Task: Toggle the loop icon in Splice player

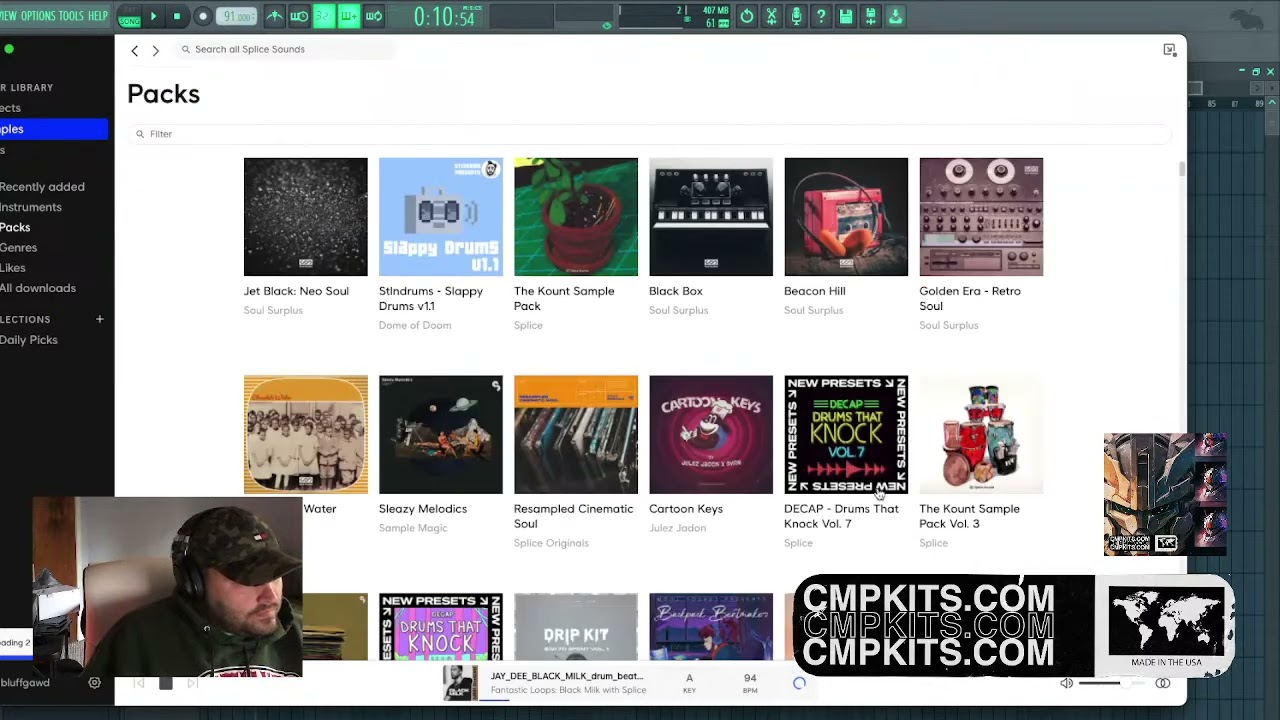Action: tap(1163, 684)
